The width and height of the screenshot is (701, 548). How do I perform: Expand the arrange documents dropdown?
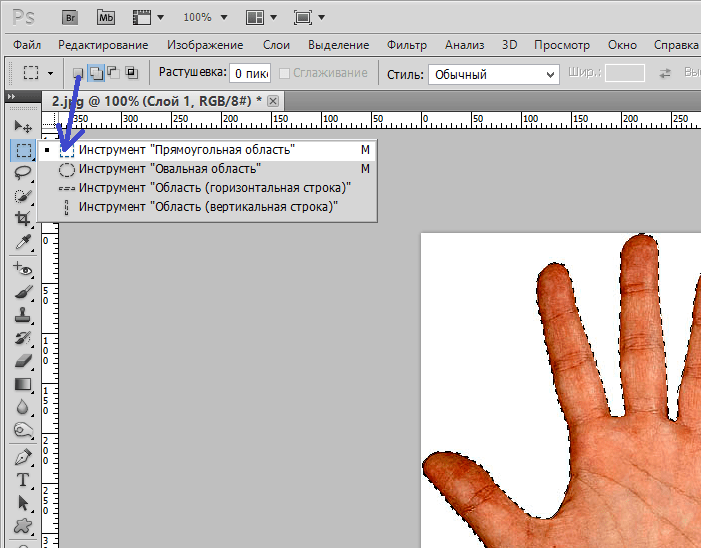click(x=261, y=17)
